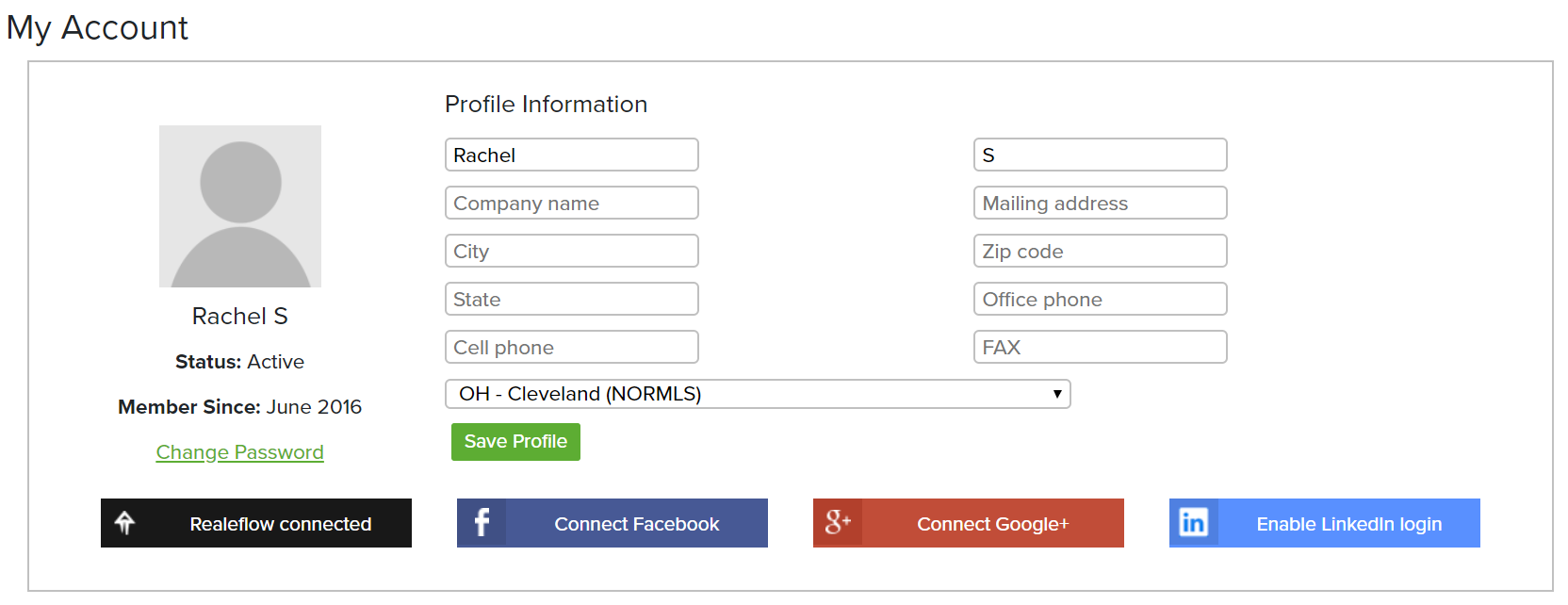
Task: Click the Enable LinkedIn login label
Action: (1349, 524)
